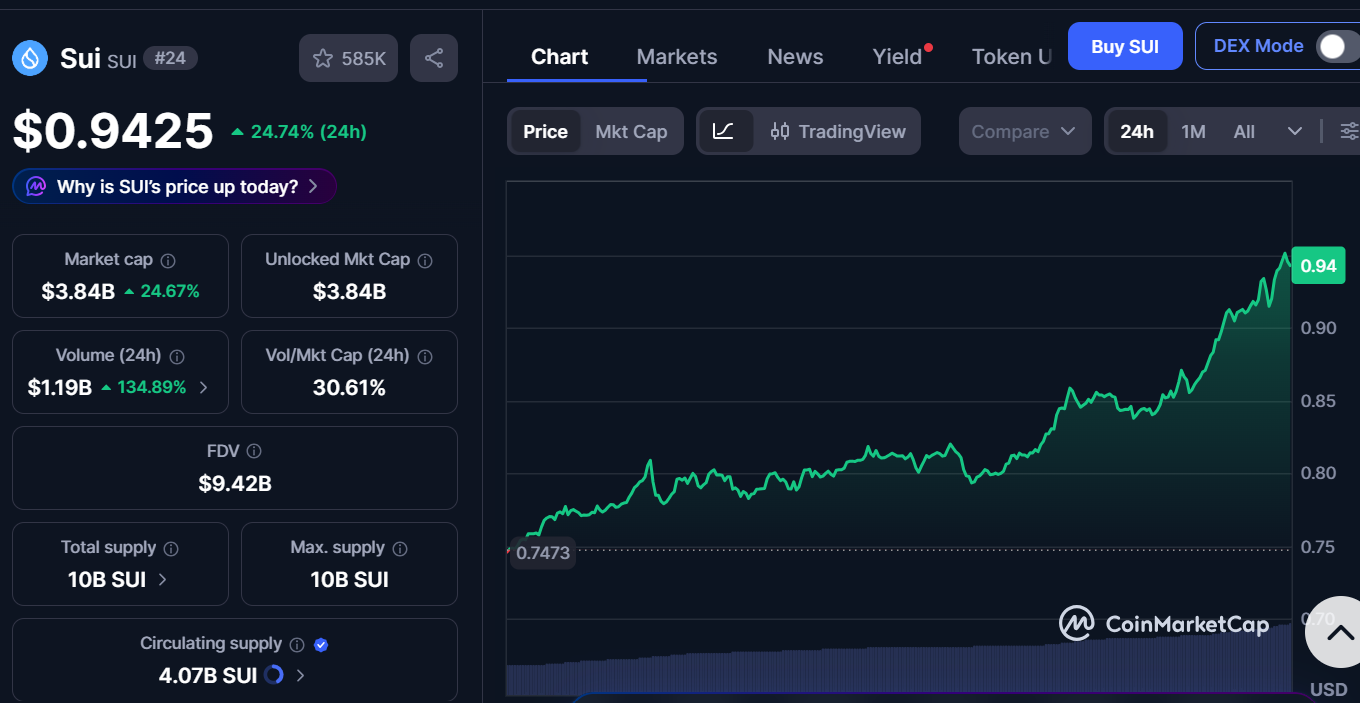The image size is (1360, 703).
Task: Click the $1.19B volume value
Action: pos(60,388)
